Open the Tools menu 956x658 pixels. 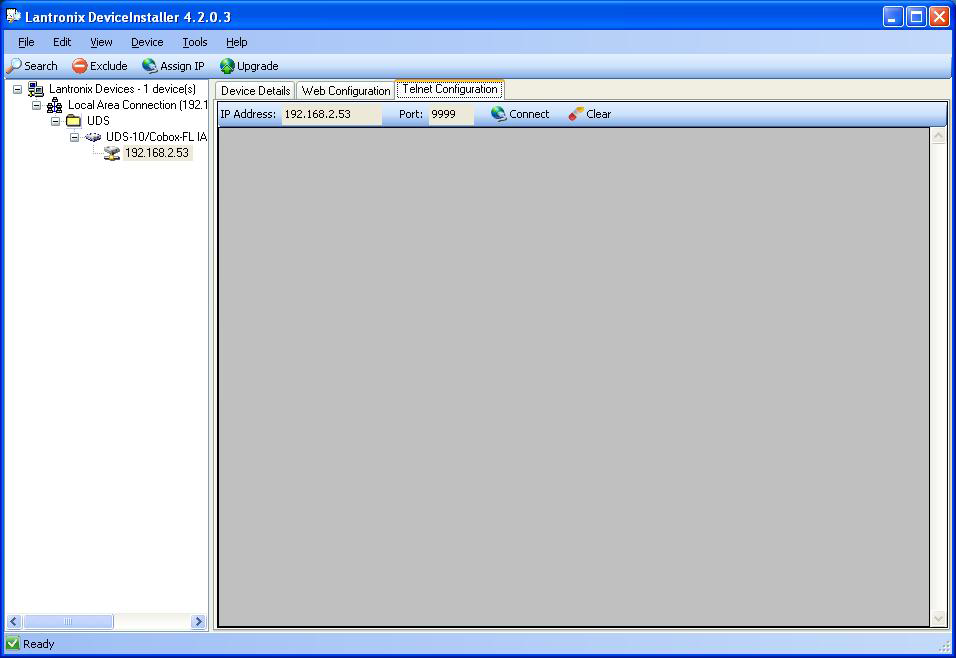click(x=194, y=42)
